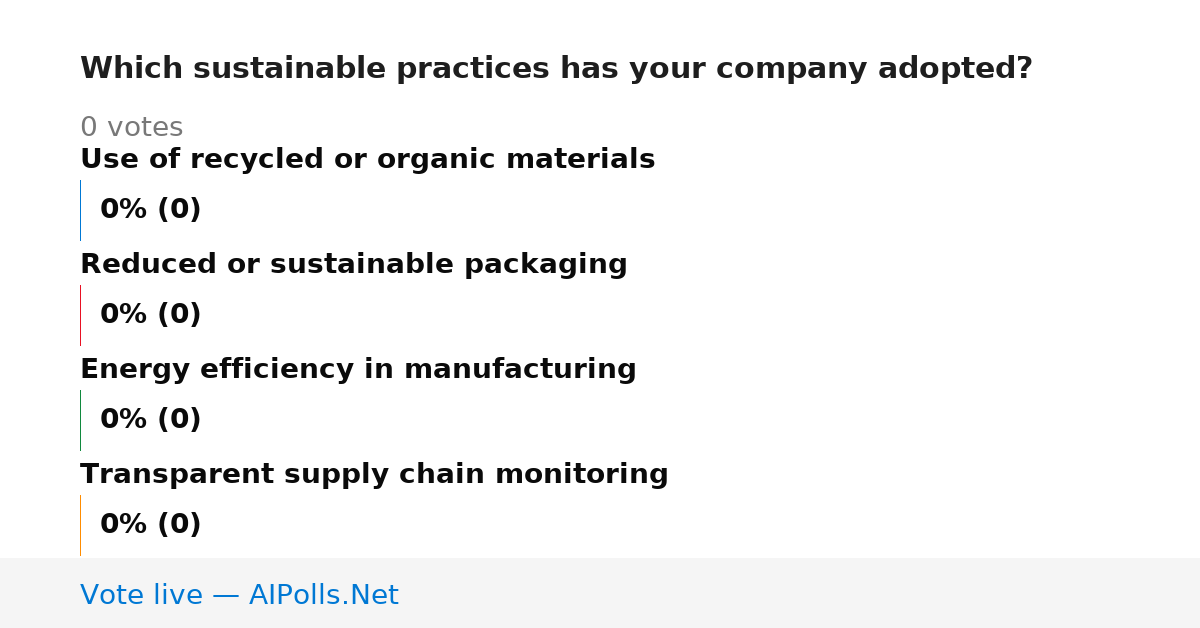Click the poll question title
The width and height of the screenshot is (1200, 628).
[556, 69]
